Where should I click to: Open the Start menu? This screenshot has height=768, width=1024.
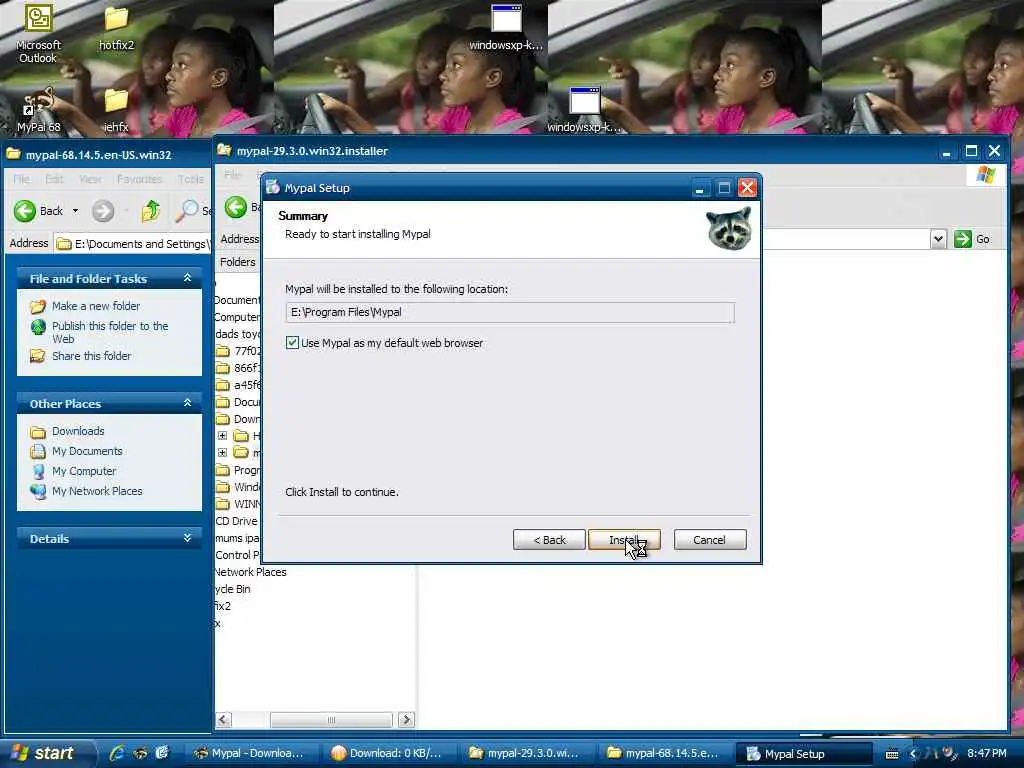point(46,753)
